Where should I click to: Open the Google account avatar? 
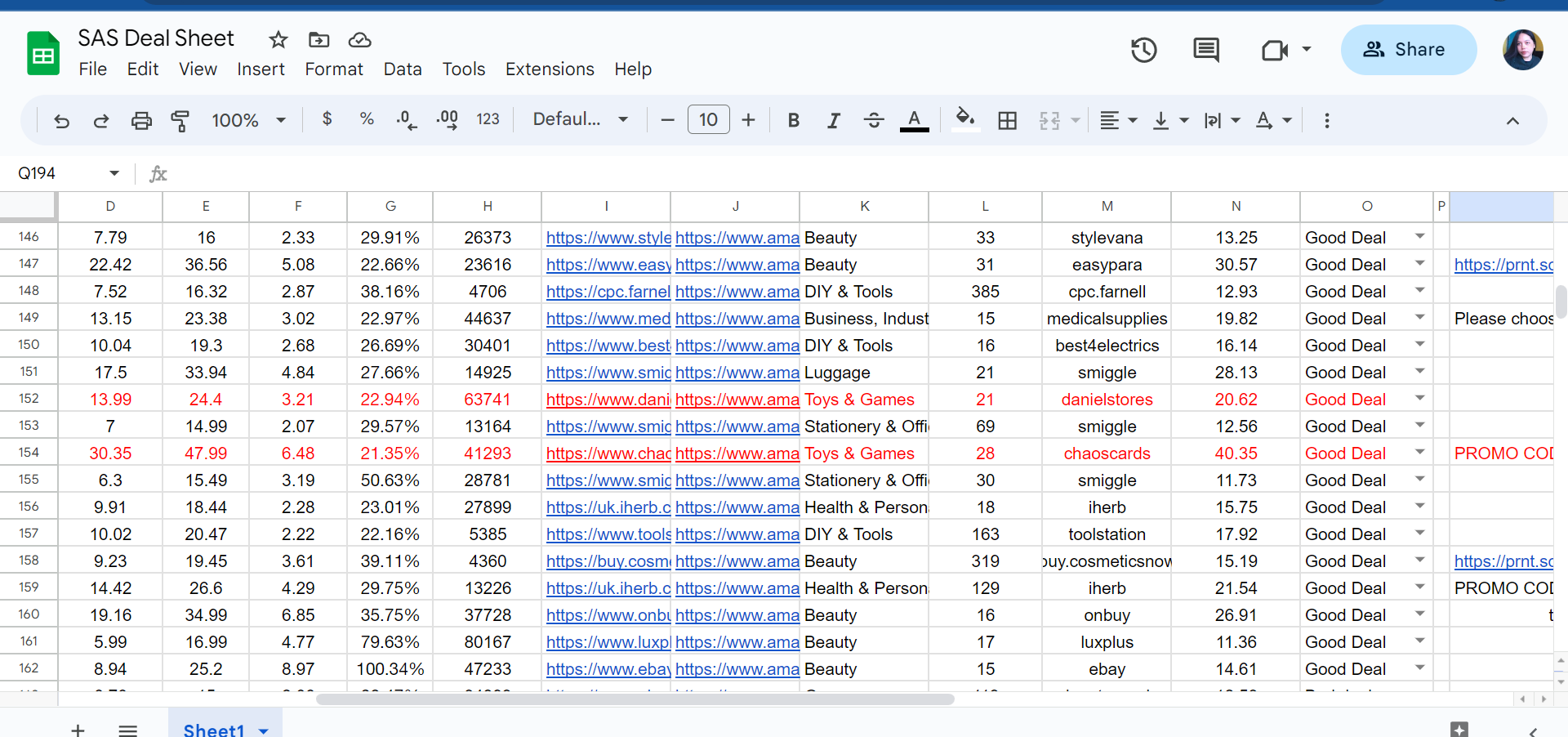click(x=1523, y=50)
